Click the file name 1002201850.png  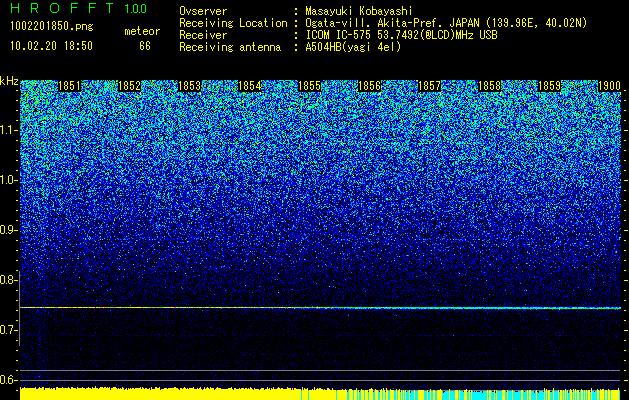[x=51, y=27]
